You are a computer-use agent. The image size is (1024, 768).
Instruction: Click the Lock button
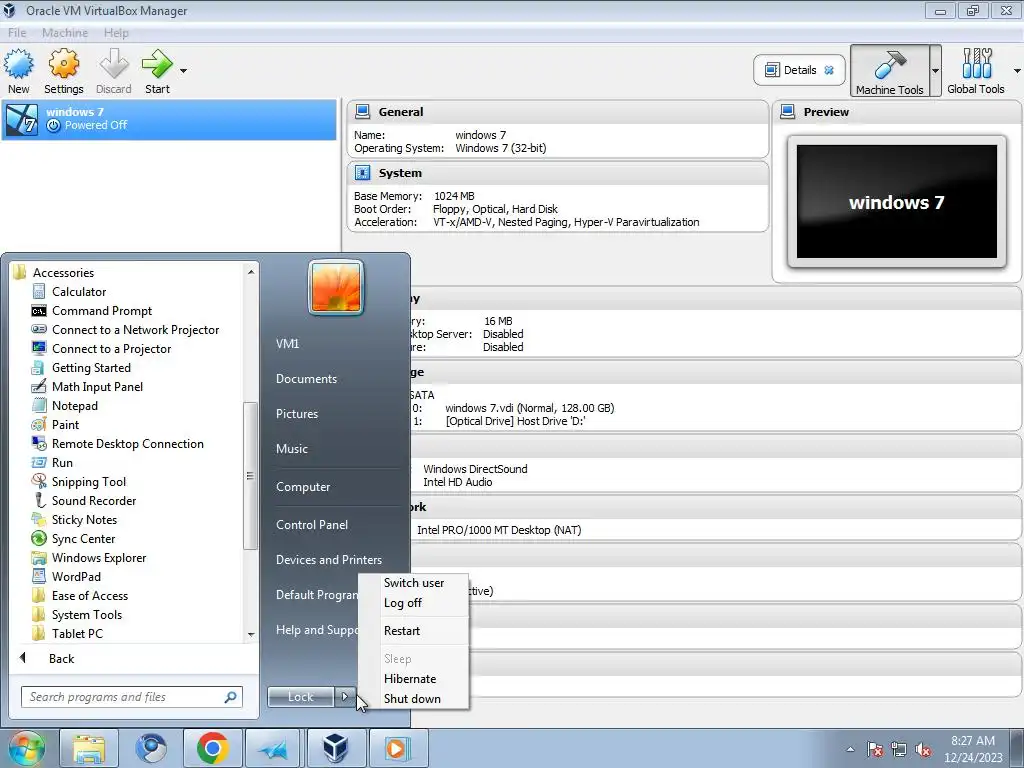300,697
